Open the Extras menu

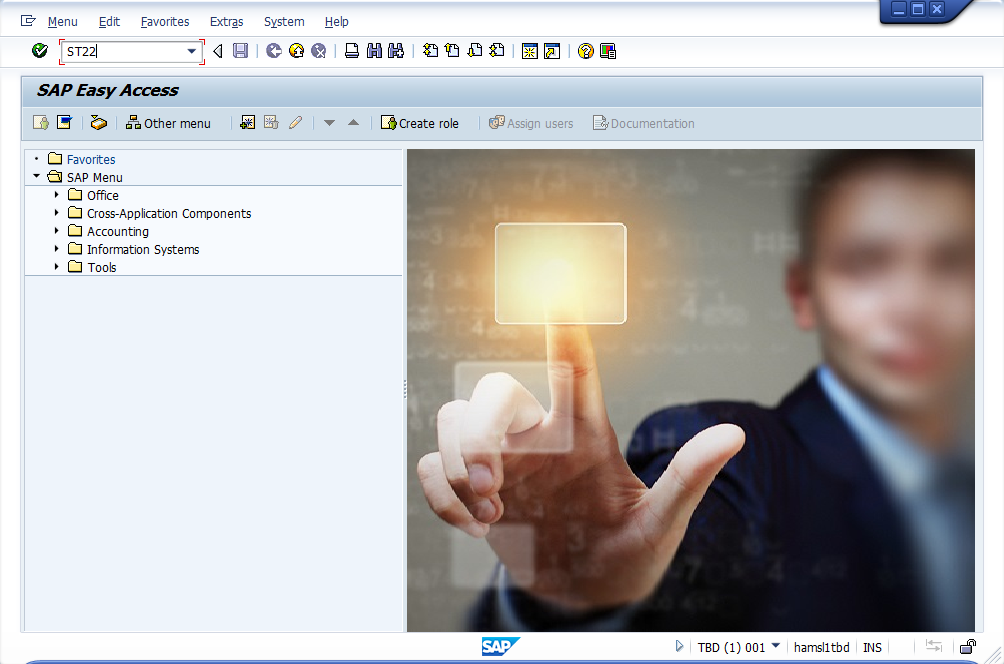tap(226, 21)
